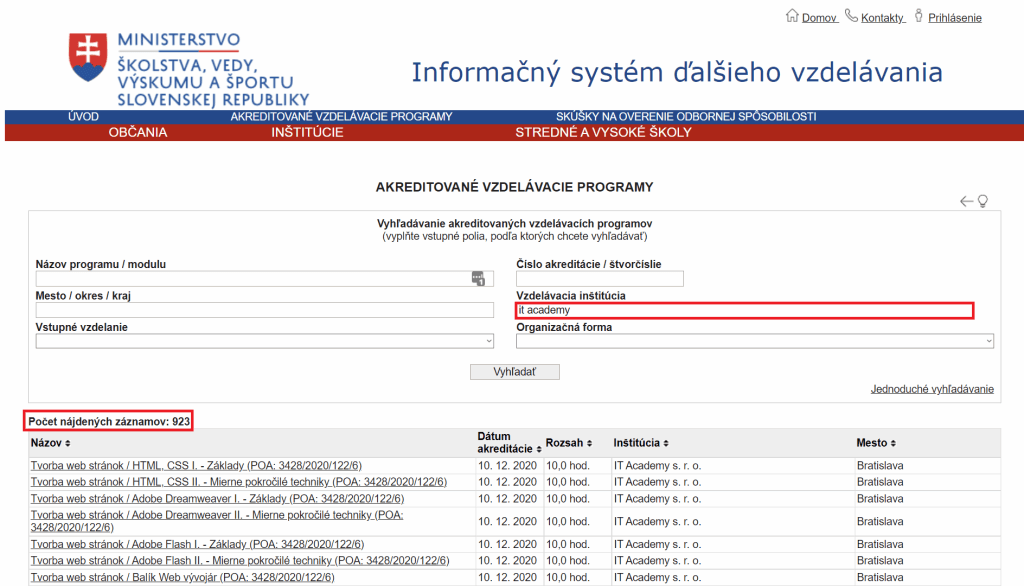
Task: Click the Ministry coat of arms logo
Action: point(88,59)
